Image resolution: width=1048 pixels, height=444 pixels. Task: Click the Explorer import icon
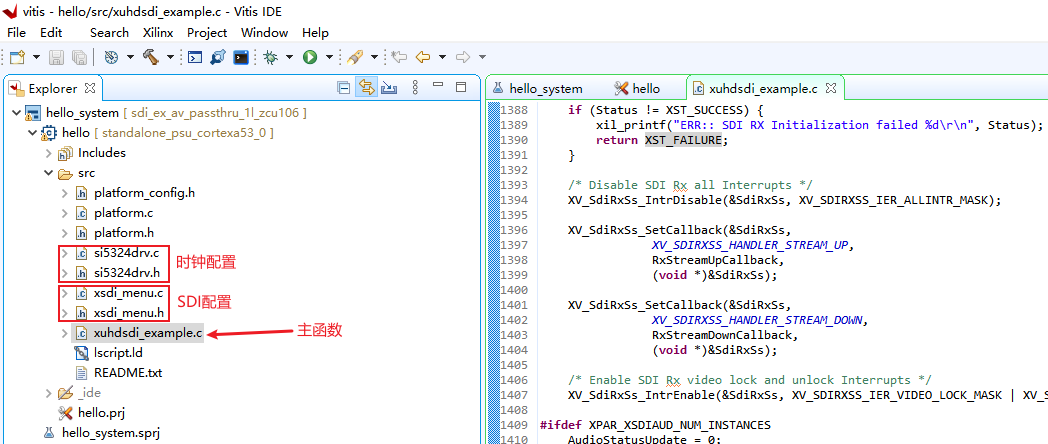pos(389,88)
